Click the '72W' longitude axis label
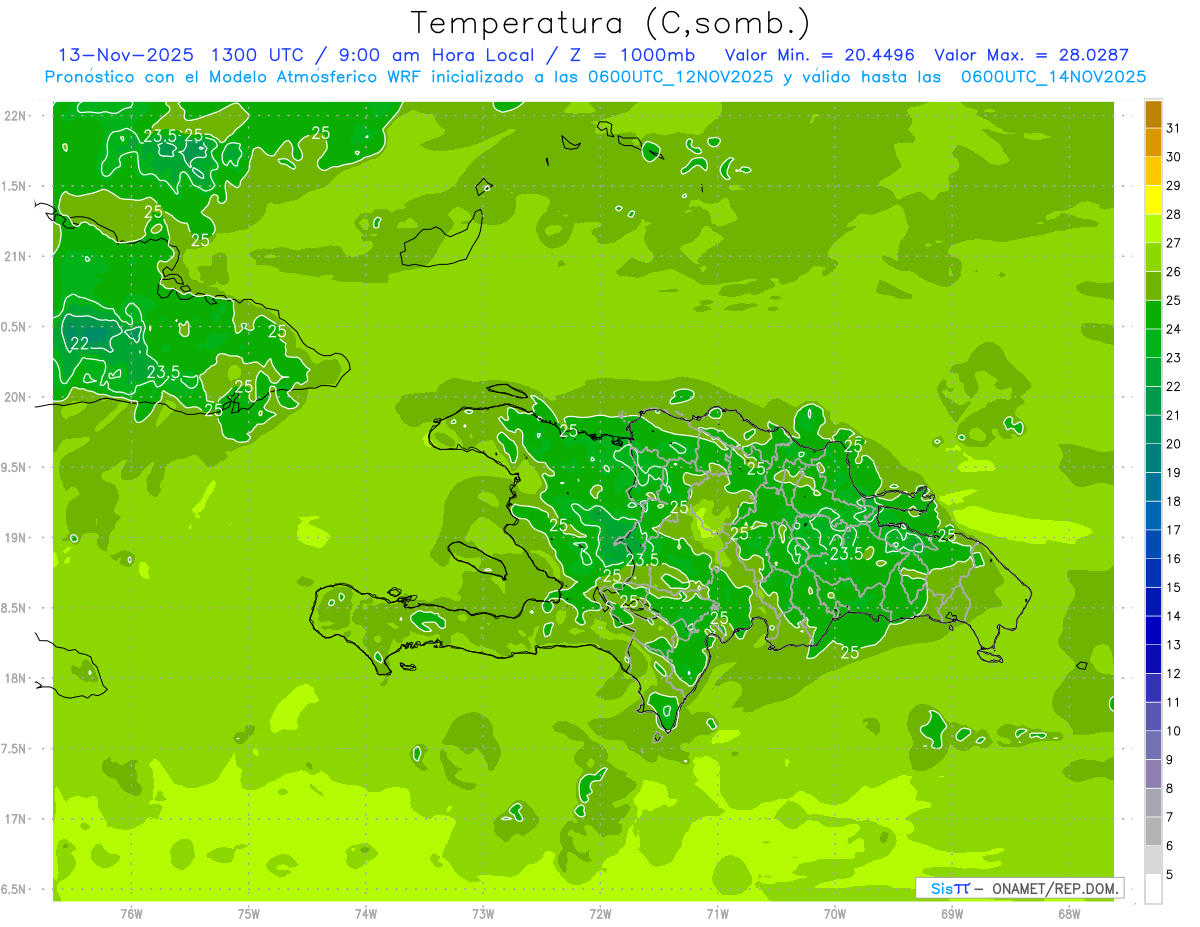This screenshot has width=1200, height=927. click(601, 914)
